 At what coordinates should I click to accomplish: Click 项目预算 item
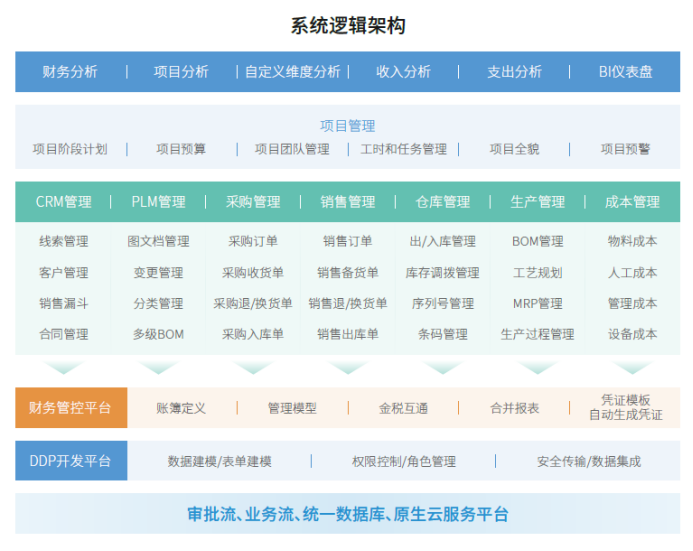tap(181, 149)
